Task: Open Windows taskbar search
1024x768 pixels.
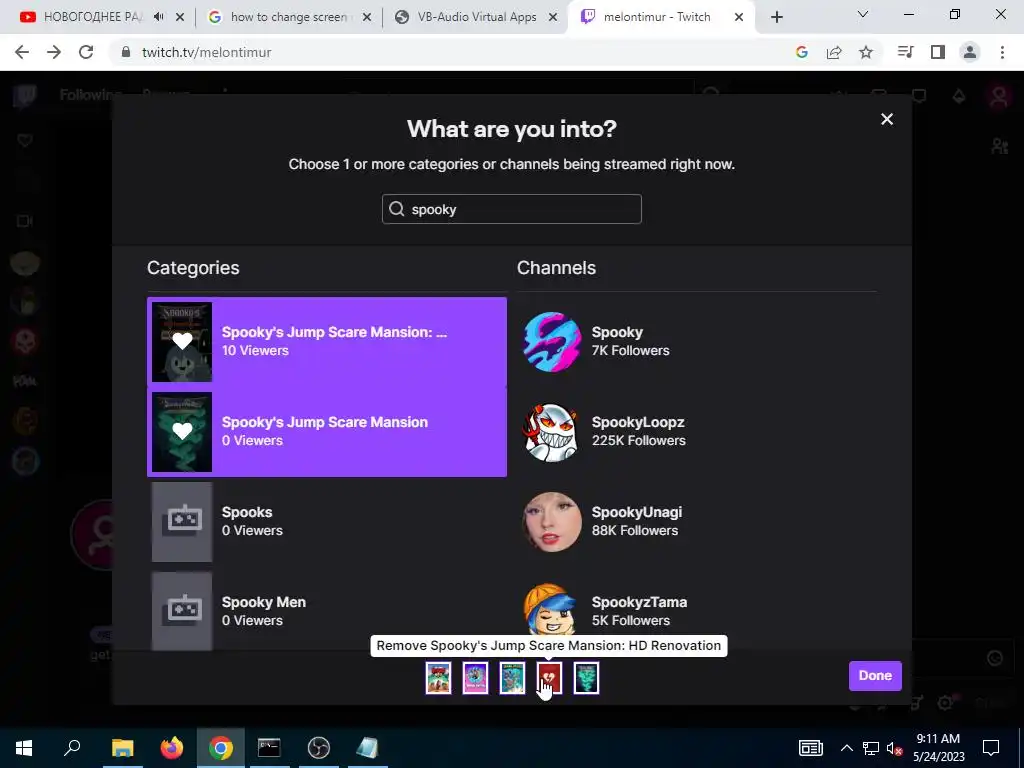Action: click(72, 748)
